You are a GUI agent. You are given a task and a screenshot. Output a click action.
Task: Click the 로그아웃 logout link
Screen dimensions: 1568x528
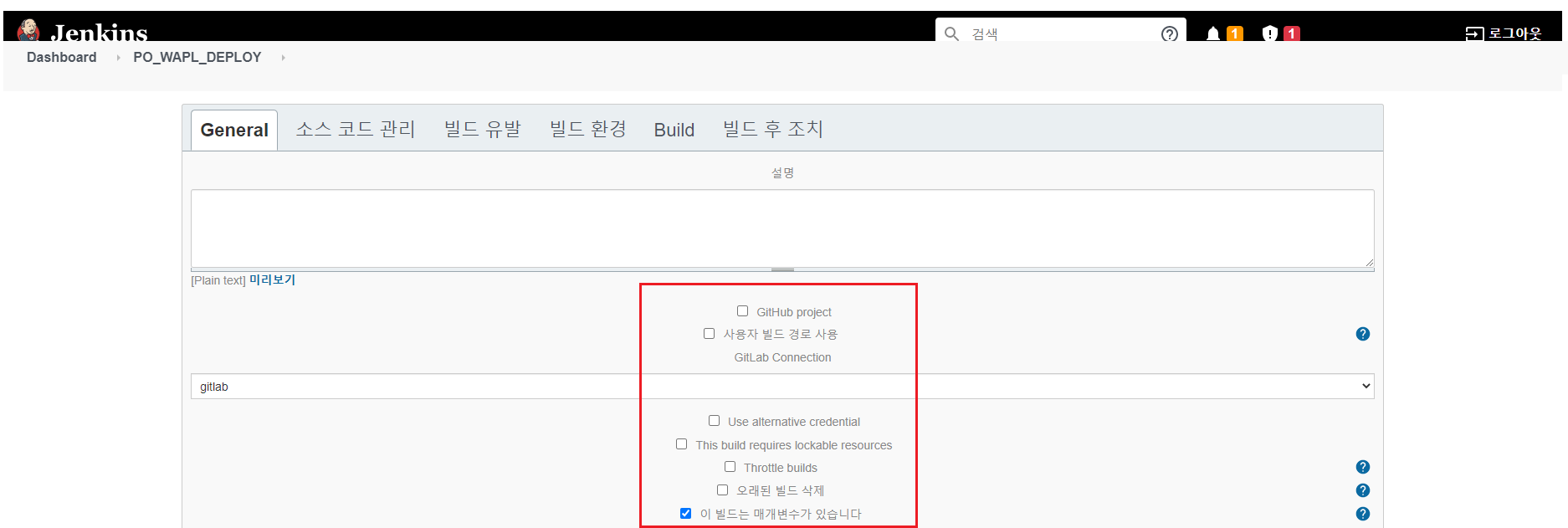tap(1514, 33)
